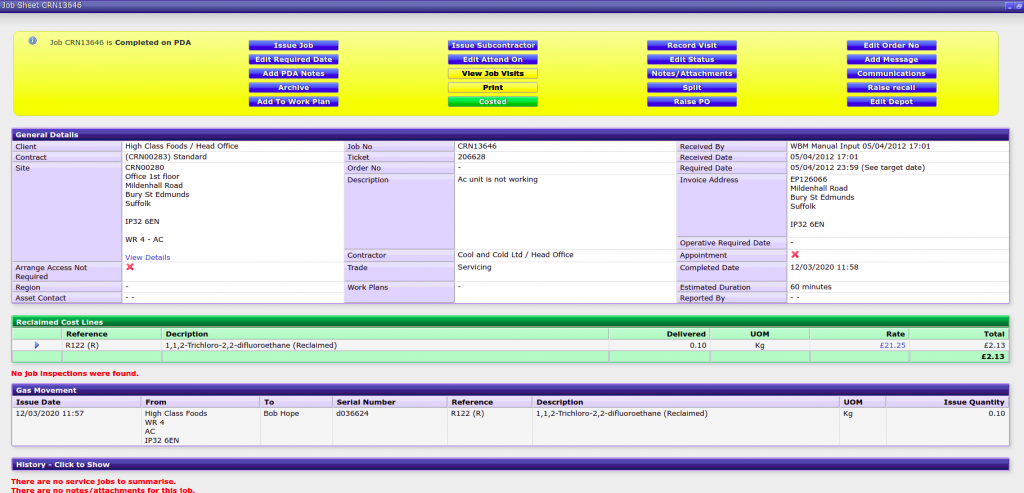Click required date '05/04/2012 23:59 (See target date)'
Viewport: 1024px width, 493px height.
(x=857, y=168)
